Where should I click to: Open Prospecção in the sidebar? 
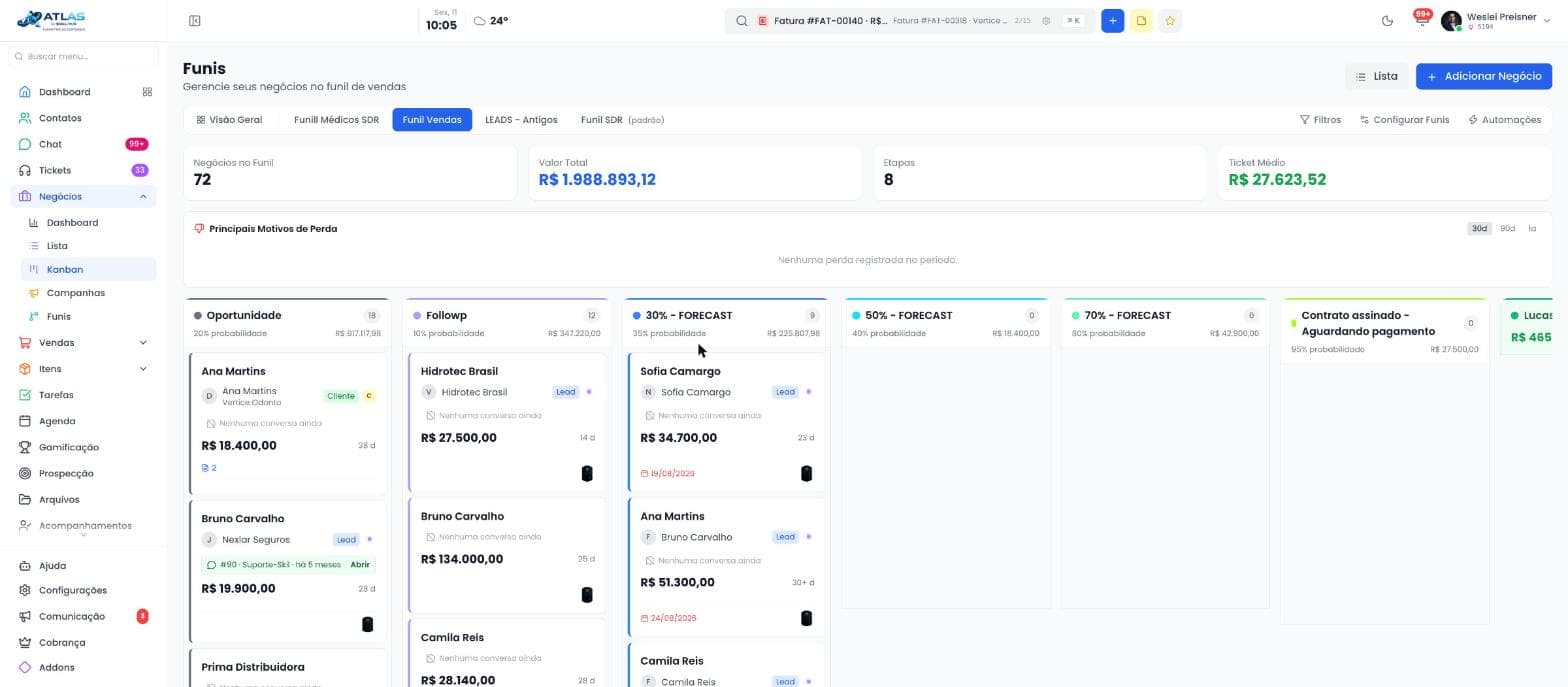coord(66,473)
